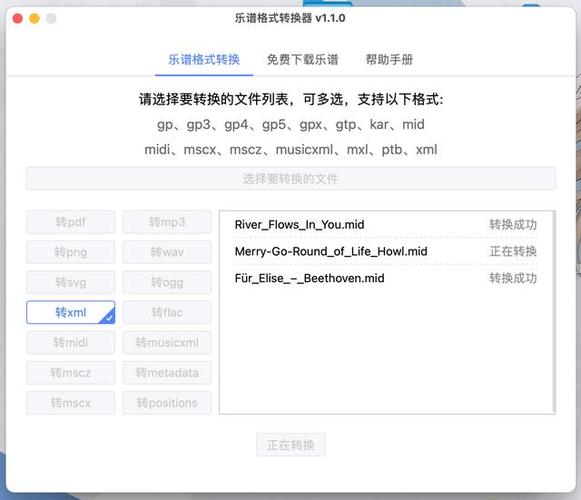Click the 选择要转换的文件 button
This screenshot has height=500, width=581.
[290, 179]
